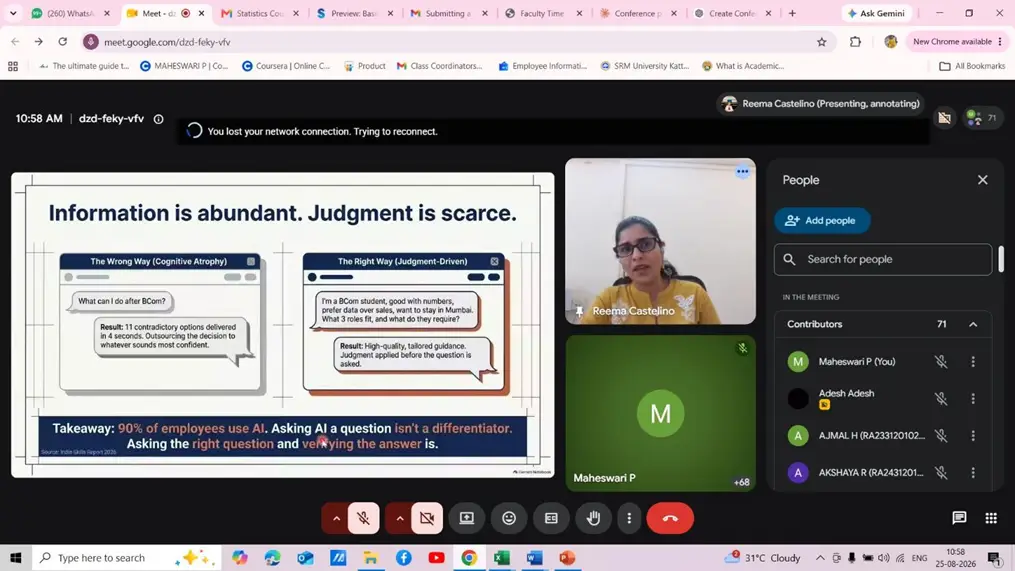Click the Search for people field
The width and height of the screenshot is (1015, 571).
[x=883, y=259]
